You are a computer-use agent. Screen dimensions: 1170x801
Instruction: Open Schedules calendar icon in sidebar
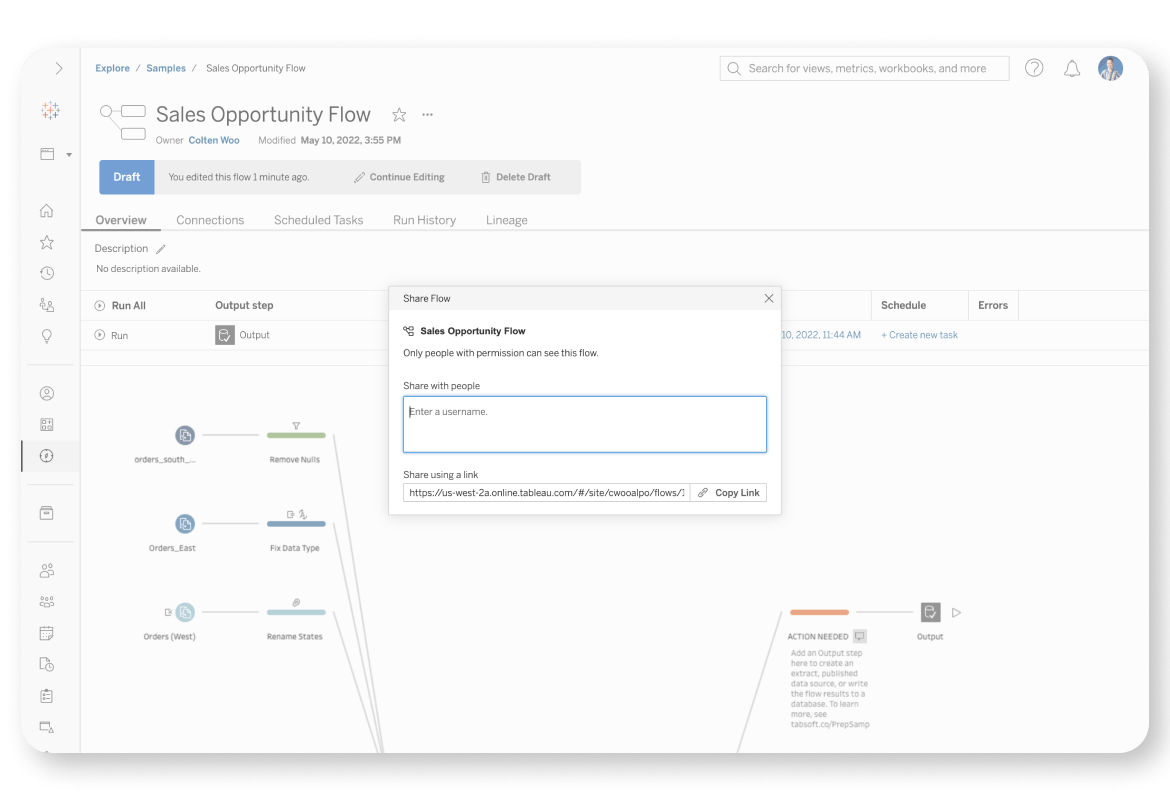46,634
